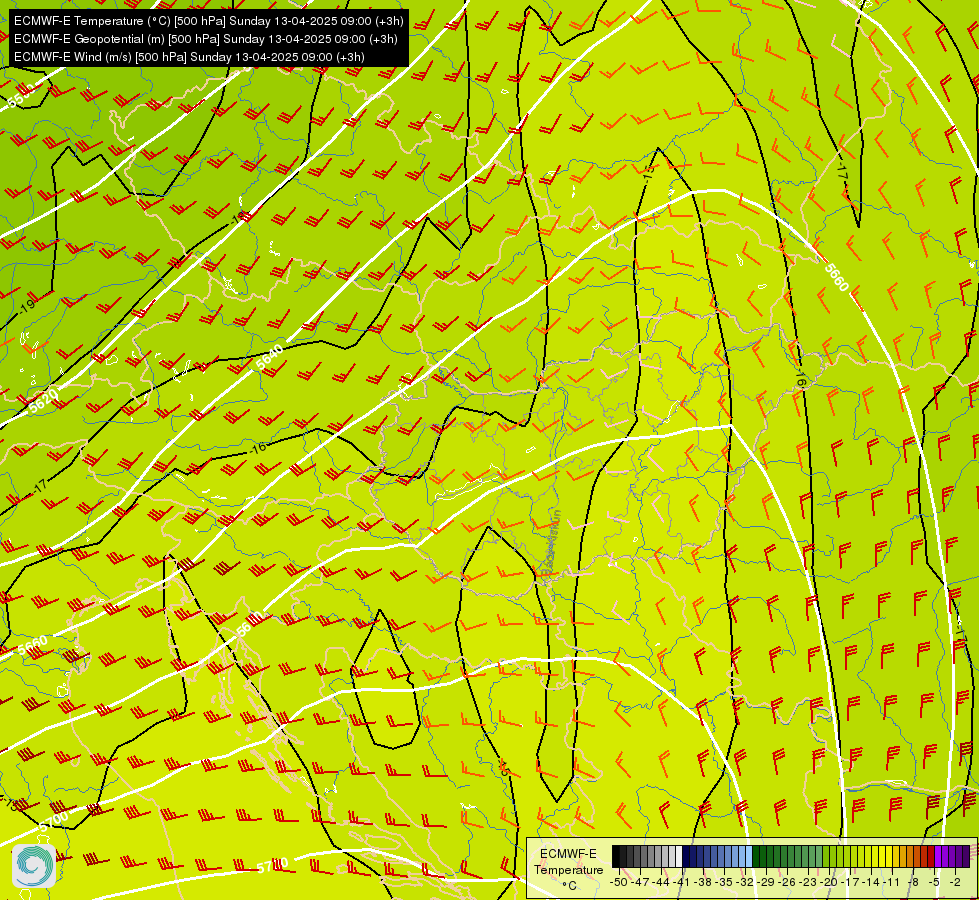Click the brightest violet swatch above -5
Screen dimensions: 979x900
coord(938,856)
